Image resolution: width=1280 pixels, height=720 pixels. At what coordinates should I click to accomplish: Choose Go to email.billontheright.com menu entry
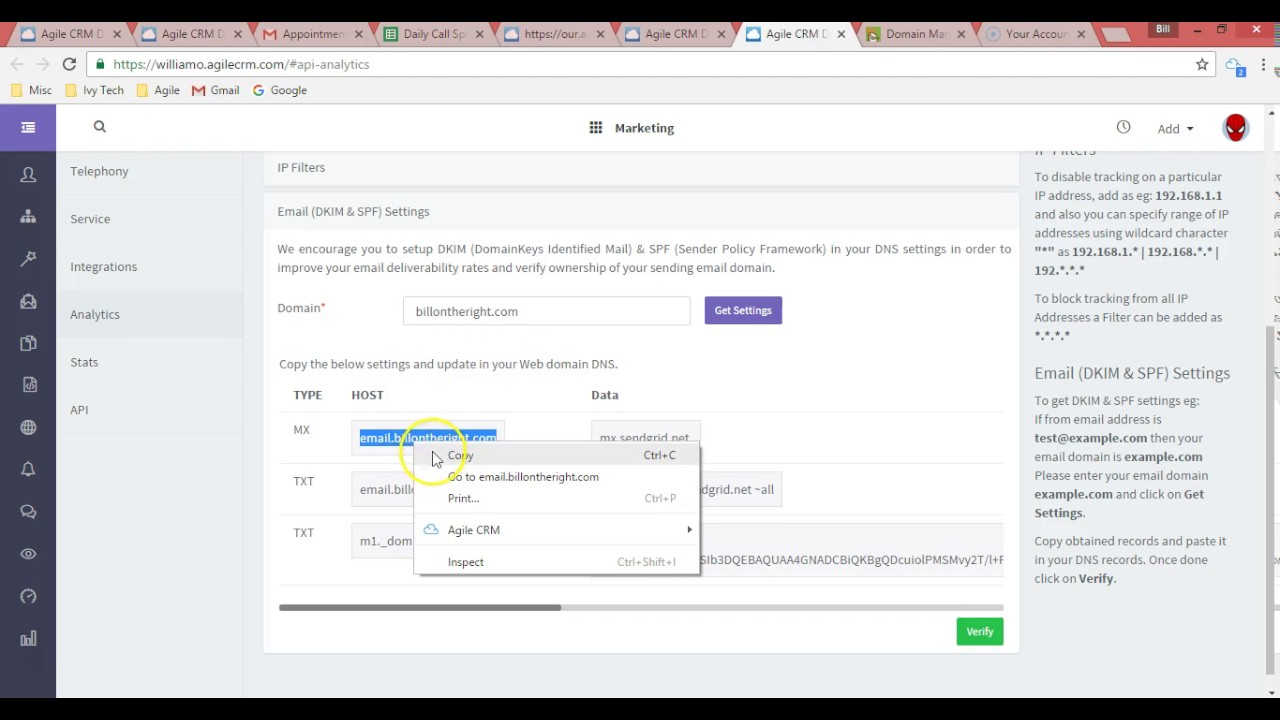(557, 477)
